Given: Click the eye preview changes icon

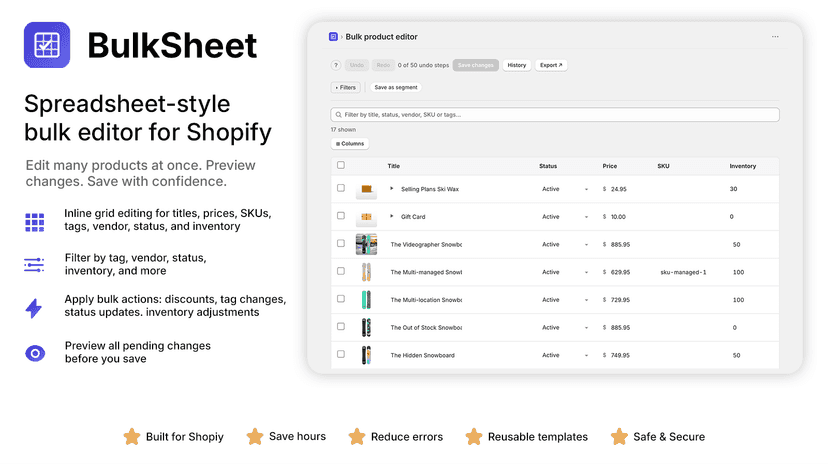Looking at the screenshot, I should [x=35, y=353].
